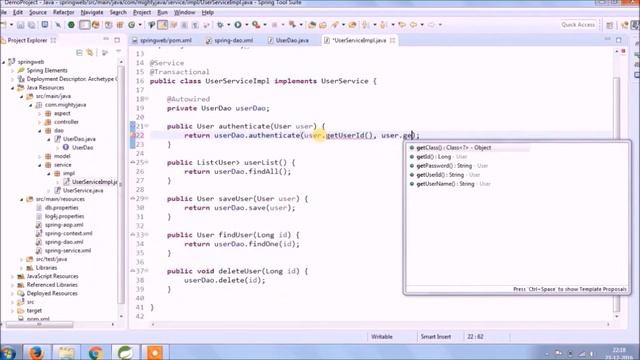Fold the Autowired field at line 18

pos(147,99)
